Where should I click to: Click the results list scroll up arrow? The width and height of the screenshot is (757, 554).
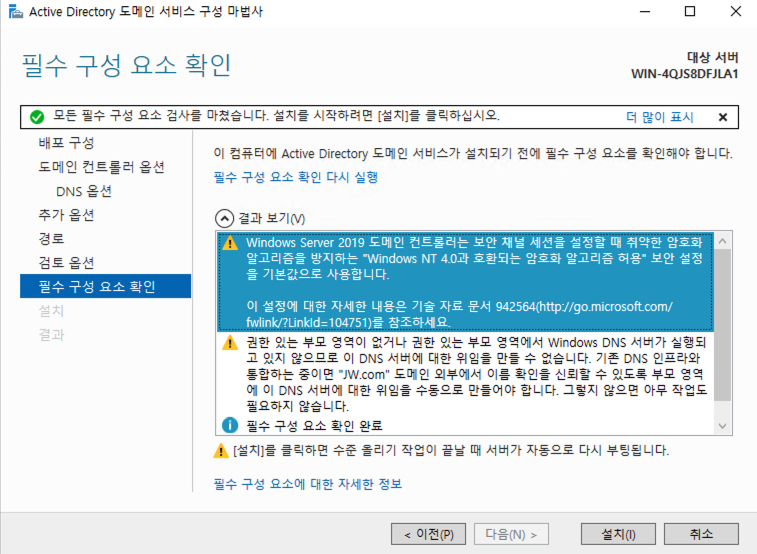pyautogui.click(x=722, y=241)
